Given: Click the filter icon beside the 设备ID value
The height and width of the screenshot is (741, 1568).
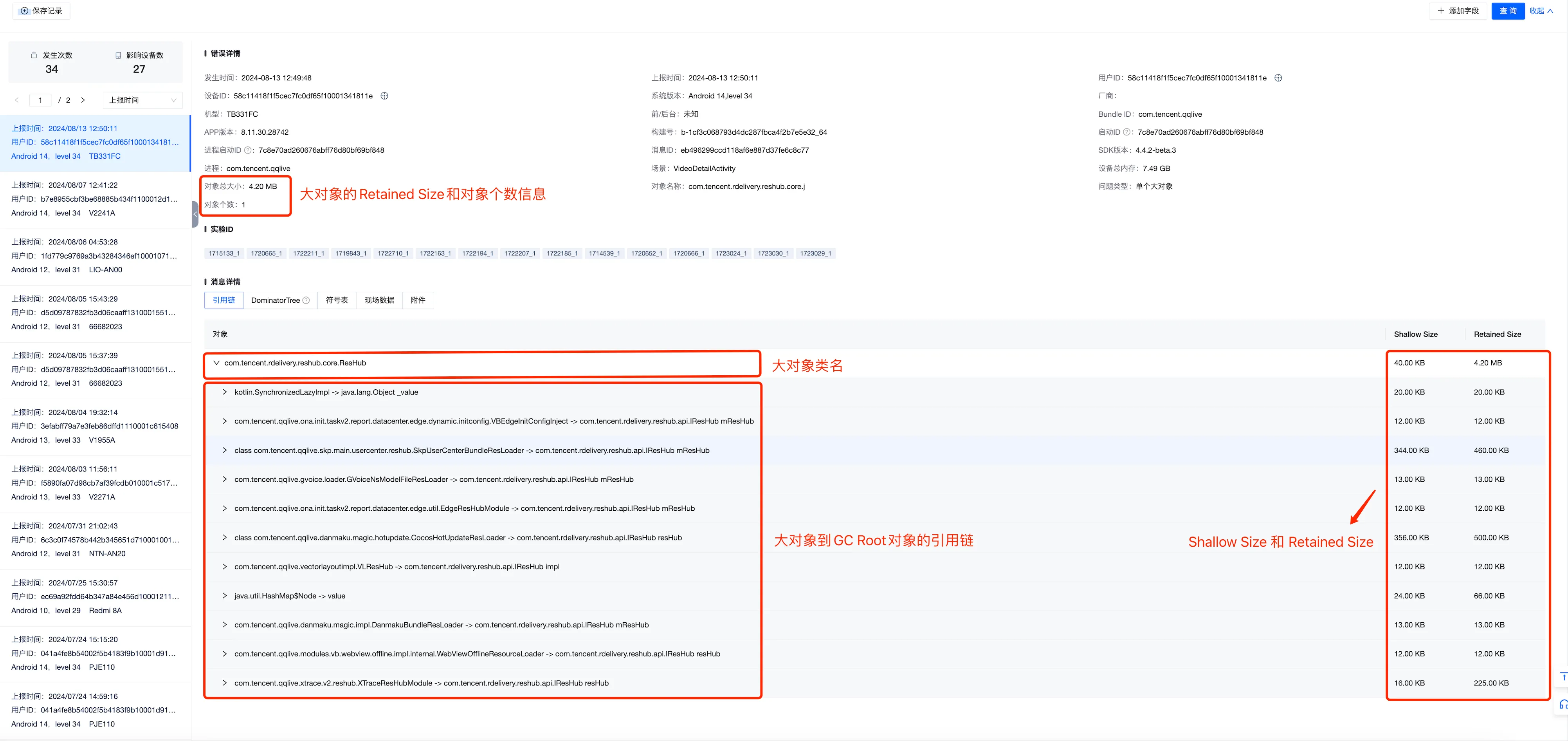Looking at the screenshot, I should point(384,96).
